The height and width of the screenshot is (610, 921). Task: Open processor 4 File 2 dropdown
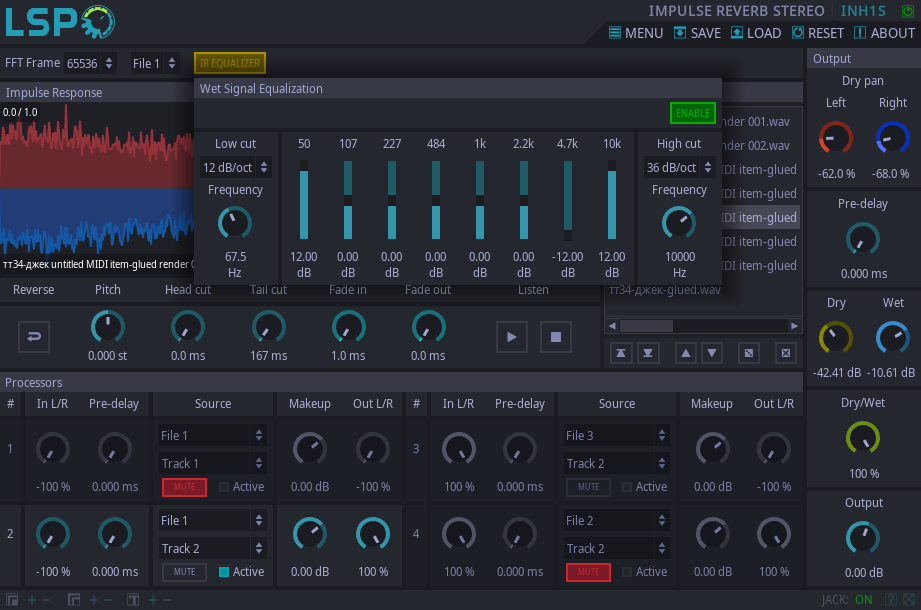(x=616, y=520)
